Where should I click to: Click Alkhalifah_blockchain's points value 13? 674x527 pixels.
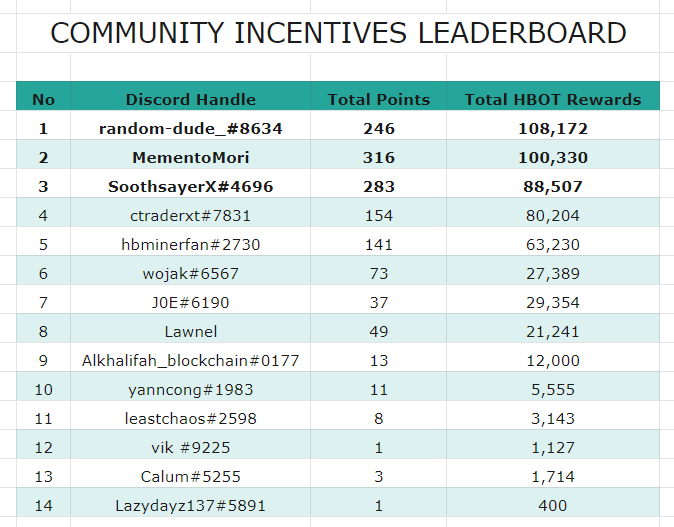click(x=379, y=361)
